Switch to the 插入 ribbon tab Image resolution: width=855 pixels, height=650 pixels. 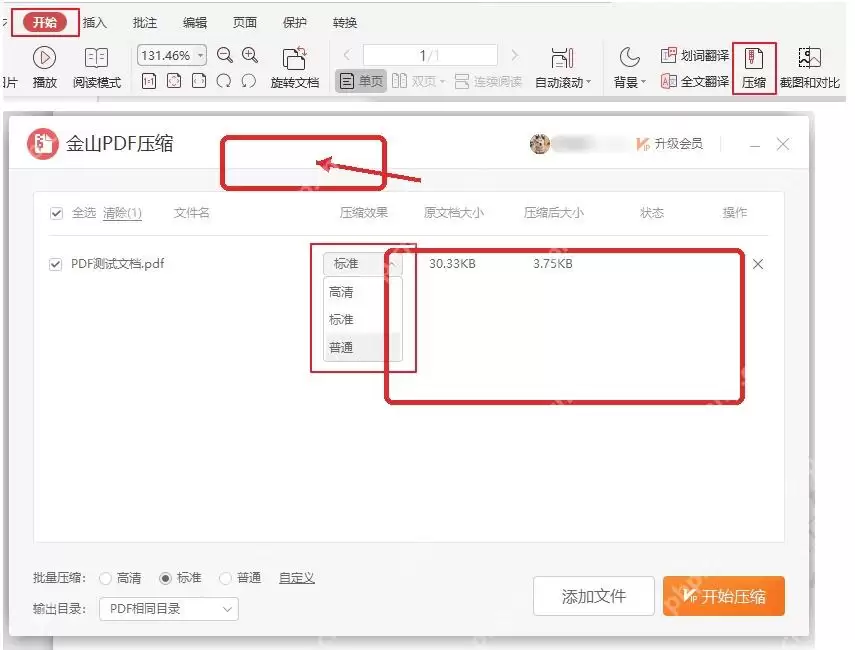(94, 22)
